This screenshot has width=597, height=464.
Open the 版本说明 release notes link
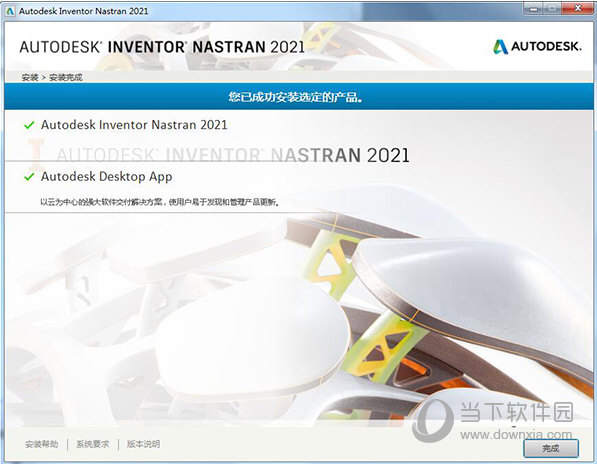pyautogui.click(x=143, y=444)
